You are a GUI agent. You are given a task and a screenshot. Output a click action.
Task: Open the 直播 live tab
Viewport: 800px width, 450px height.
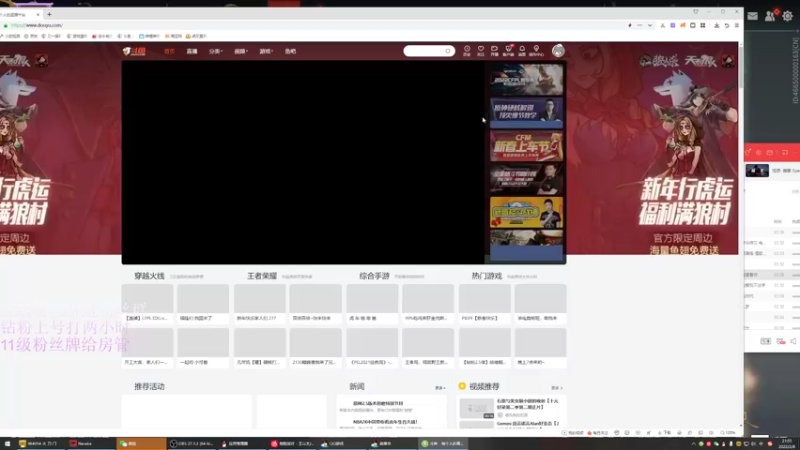pyautogui.click(x=192, y=52)
